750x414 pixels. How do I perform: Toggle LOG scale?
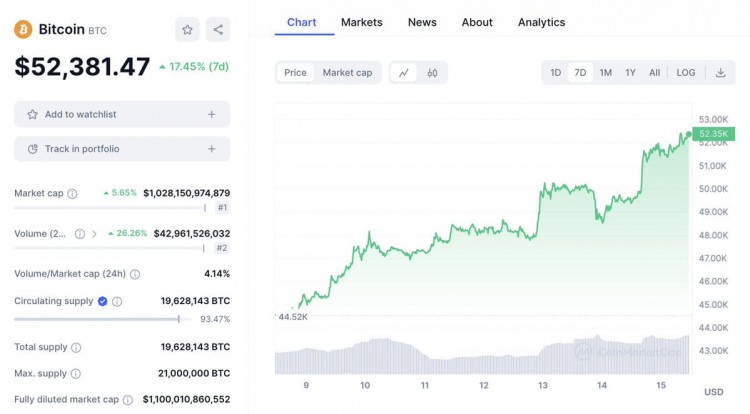point(685,73)
